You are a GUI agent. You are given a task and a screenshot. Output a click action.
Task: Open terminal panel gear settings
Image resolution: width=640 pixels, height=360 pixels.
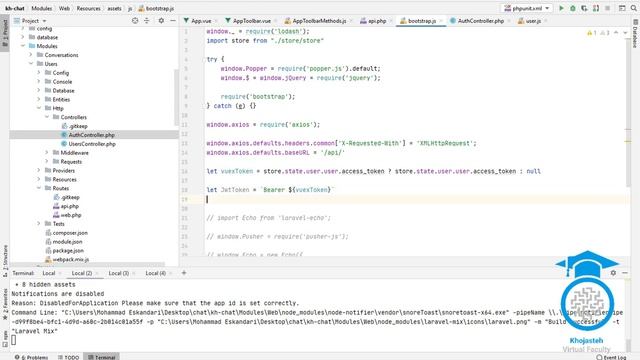pyautogui.click(x=613, y=273)
